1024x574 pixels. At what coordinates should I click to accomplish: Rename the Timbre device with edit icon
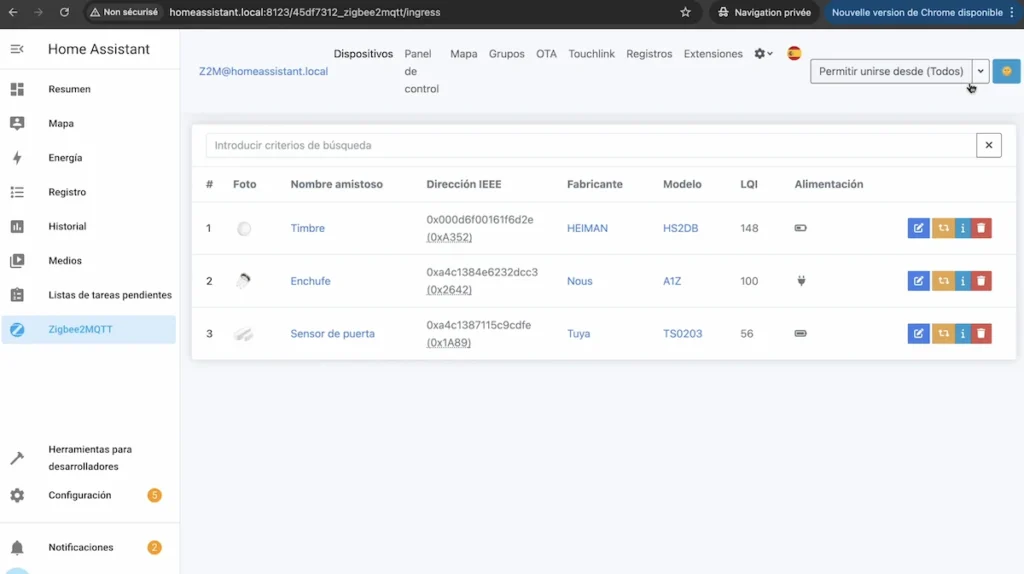tap(918, 228)
